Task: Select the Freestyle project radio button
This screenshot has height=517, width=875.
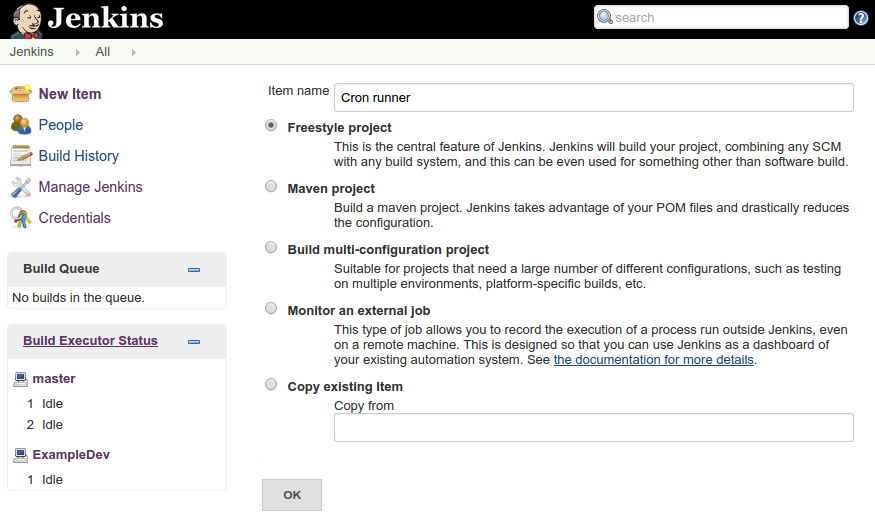Action: tap(271, 126)
